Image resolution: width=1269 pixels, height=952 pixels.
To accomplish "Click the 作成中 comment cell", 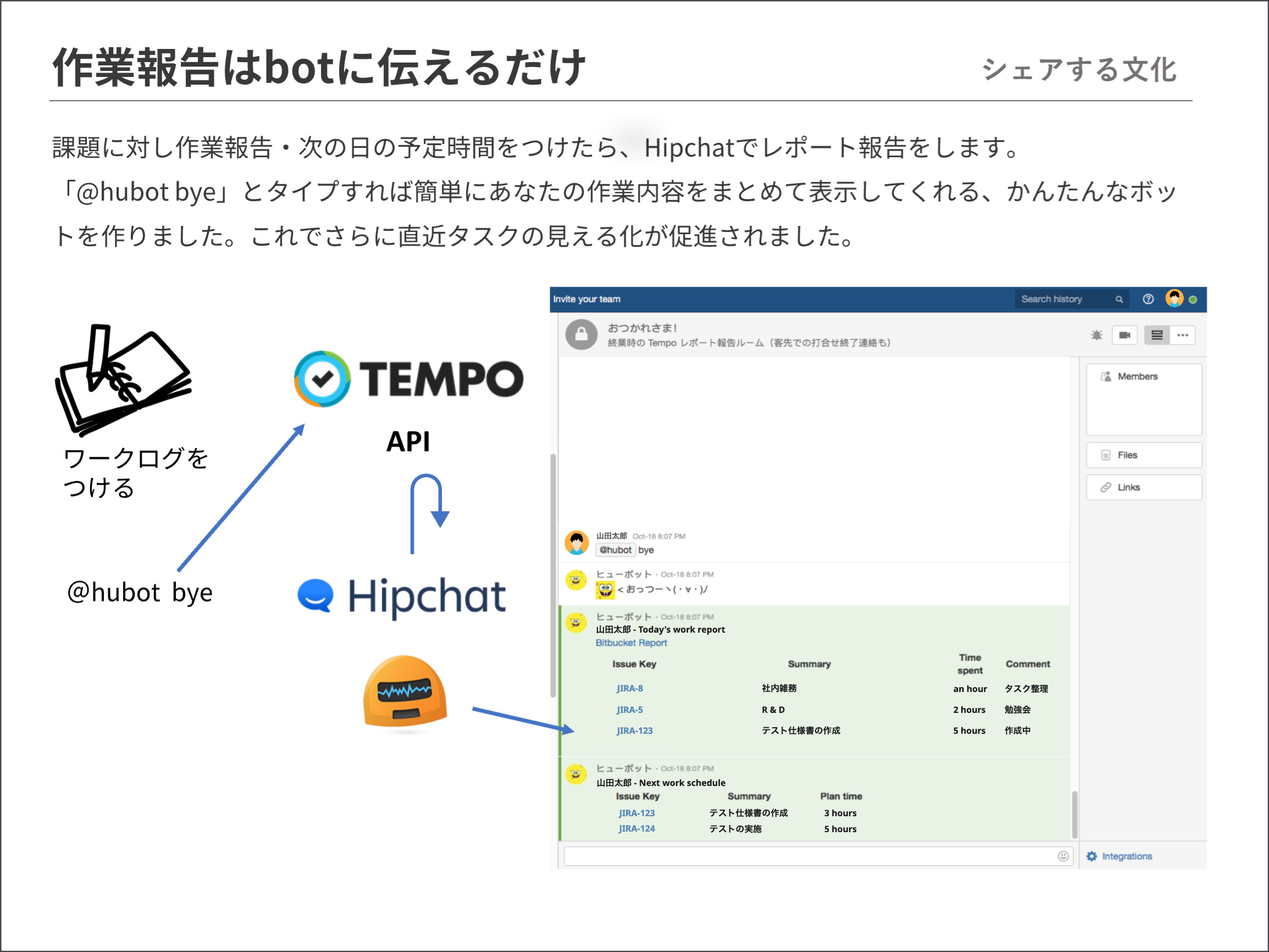I will (x=1017, y=730).
